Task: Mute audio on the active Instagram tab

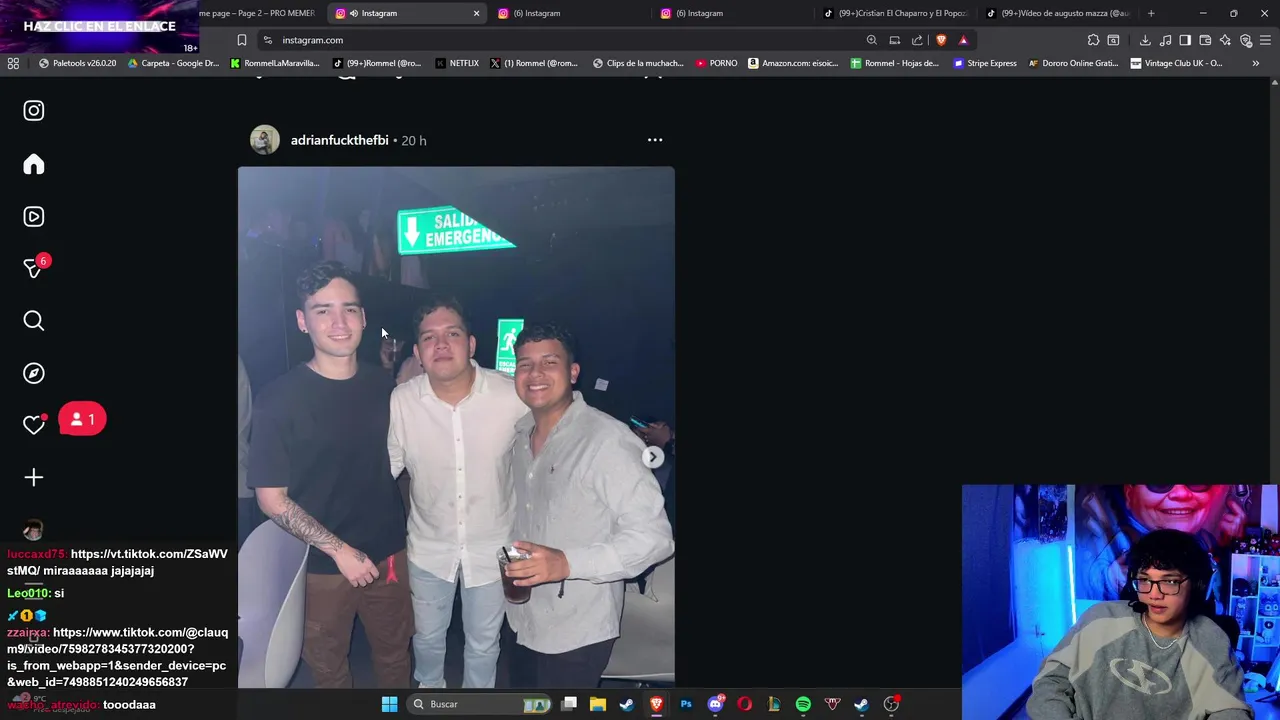Action: point(354,13)
